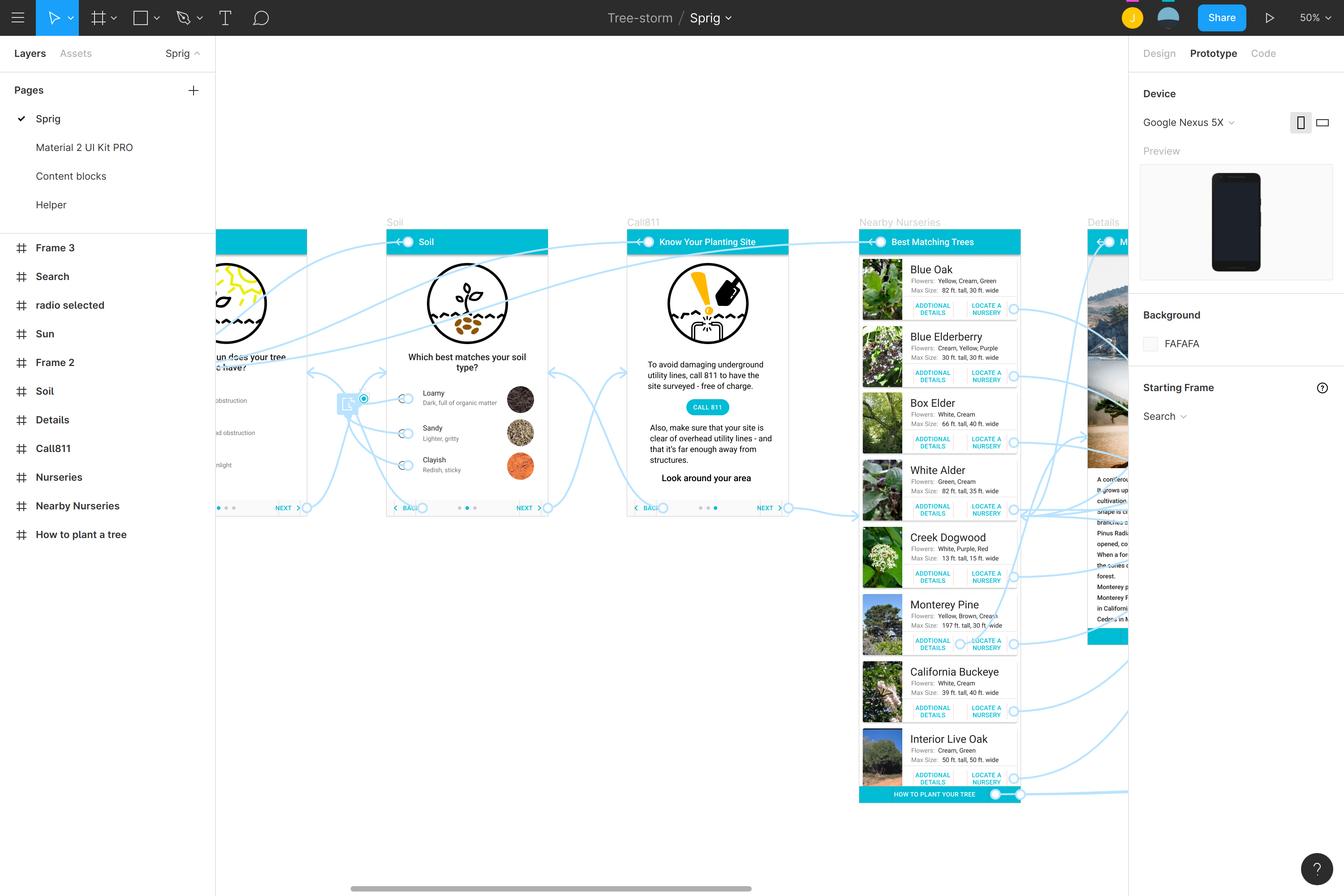
Task: Select the Move tool arrow
Action: point(54,18)
